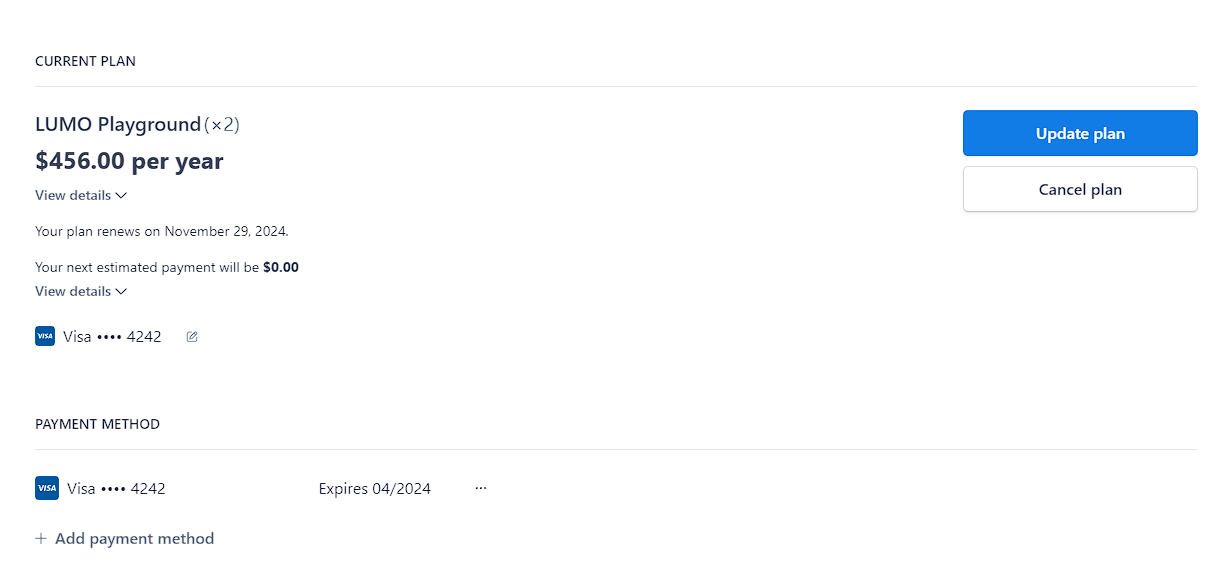Image resolution: width=1217 pixels, height=579 pixels.
Task: Select the Visa •••• 4242 text in the Payment Method list
Action: (116, 489)
